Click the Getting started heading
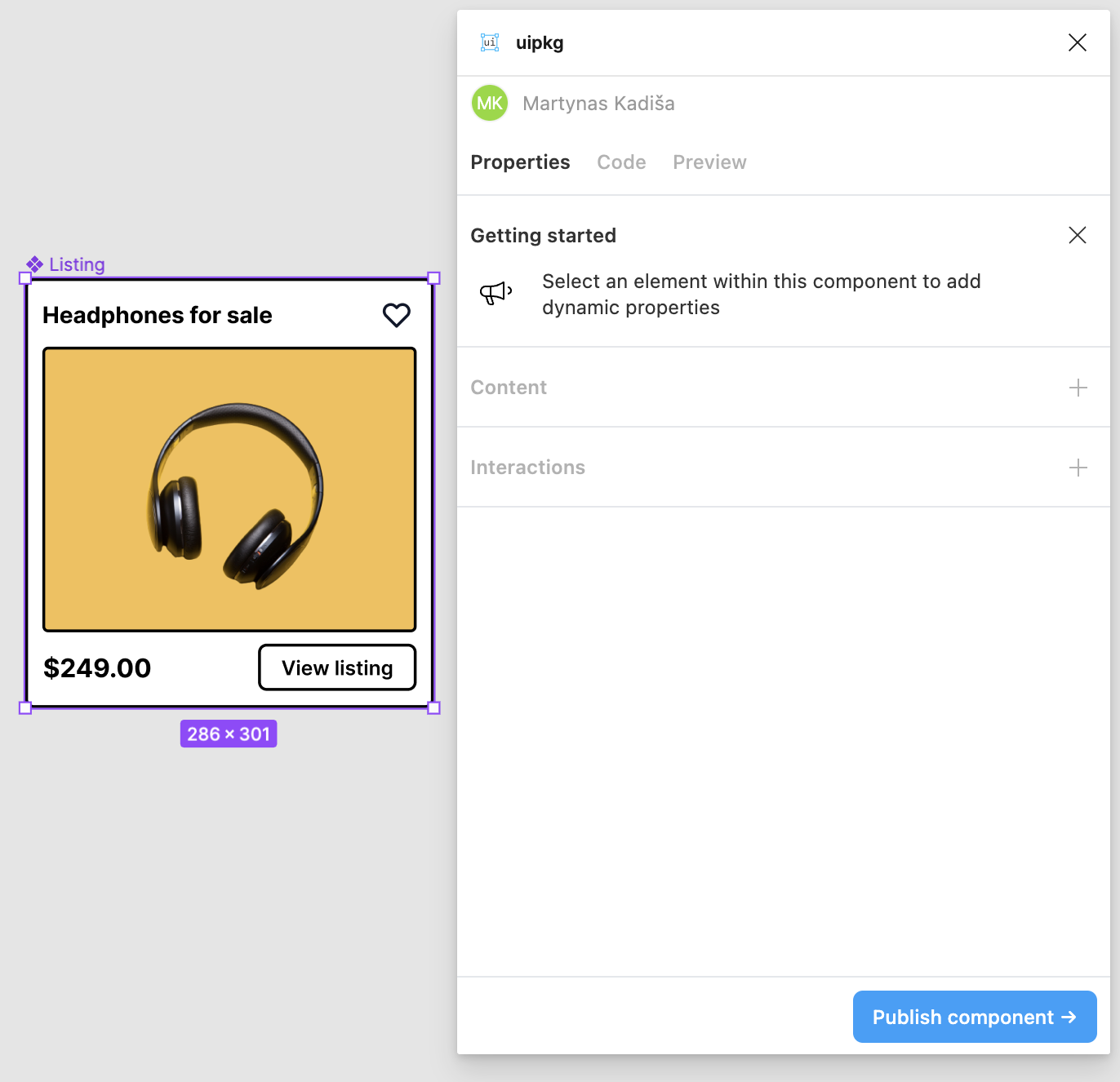1120x1082 pixels. pos(543,236)
